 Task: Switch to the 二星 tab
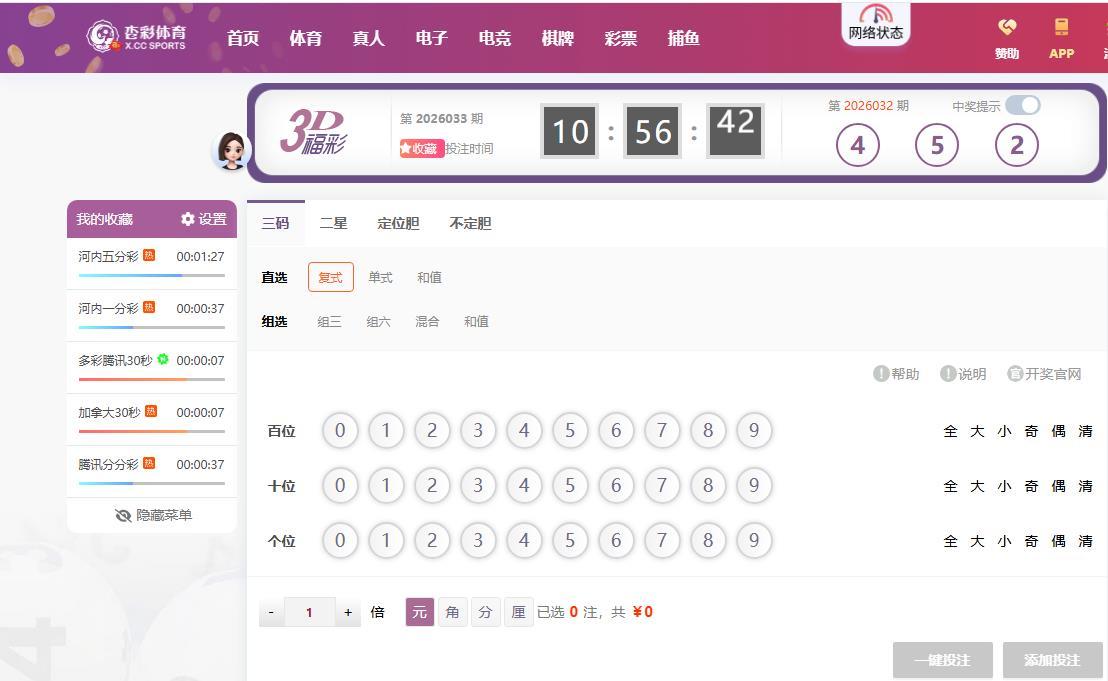point(334,223)
